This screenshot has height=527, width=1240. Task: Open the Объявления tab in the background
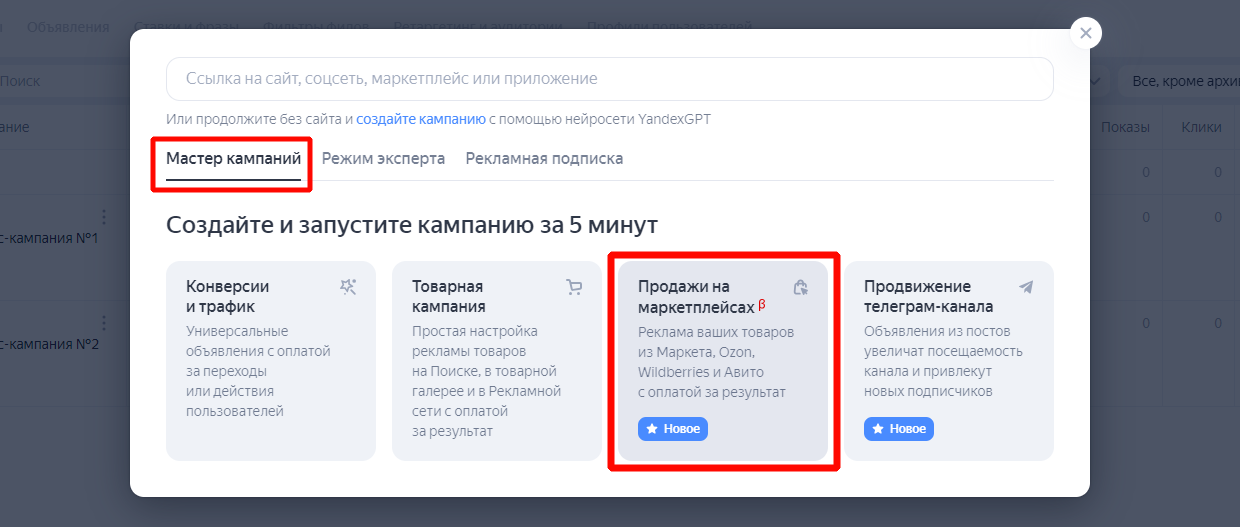(68, 27)
